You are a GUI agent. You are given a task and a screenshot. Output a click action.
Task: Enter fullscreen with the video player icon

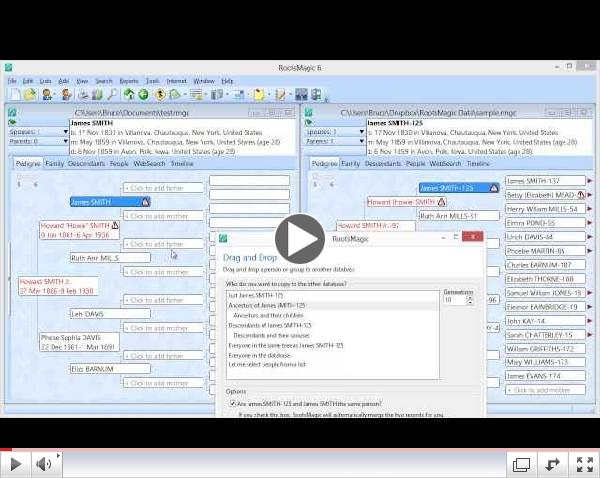point(584,464)
